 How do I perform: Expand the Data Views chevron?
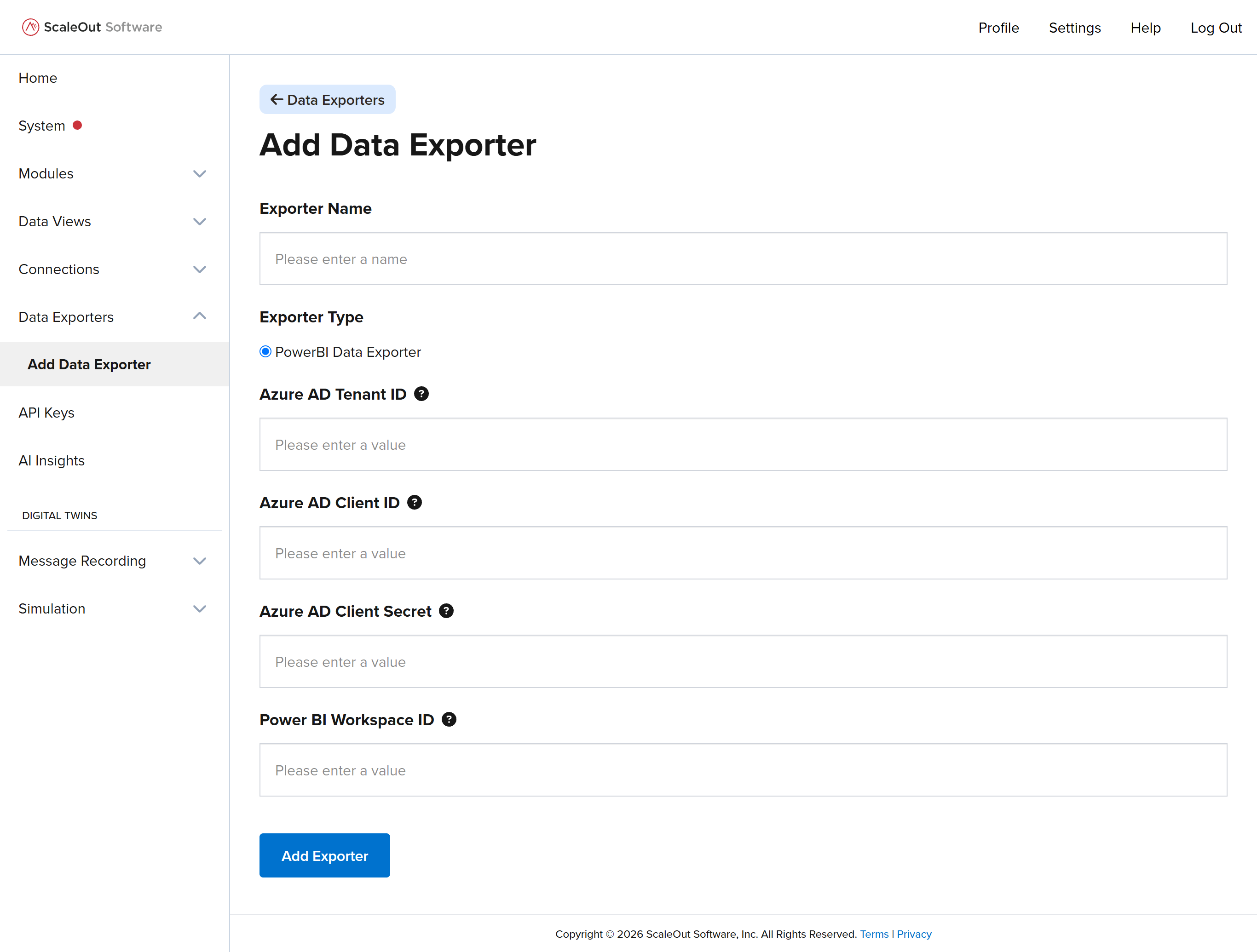pyautogui.click(x=200, y=222)
